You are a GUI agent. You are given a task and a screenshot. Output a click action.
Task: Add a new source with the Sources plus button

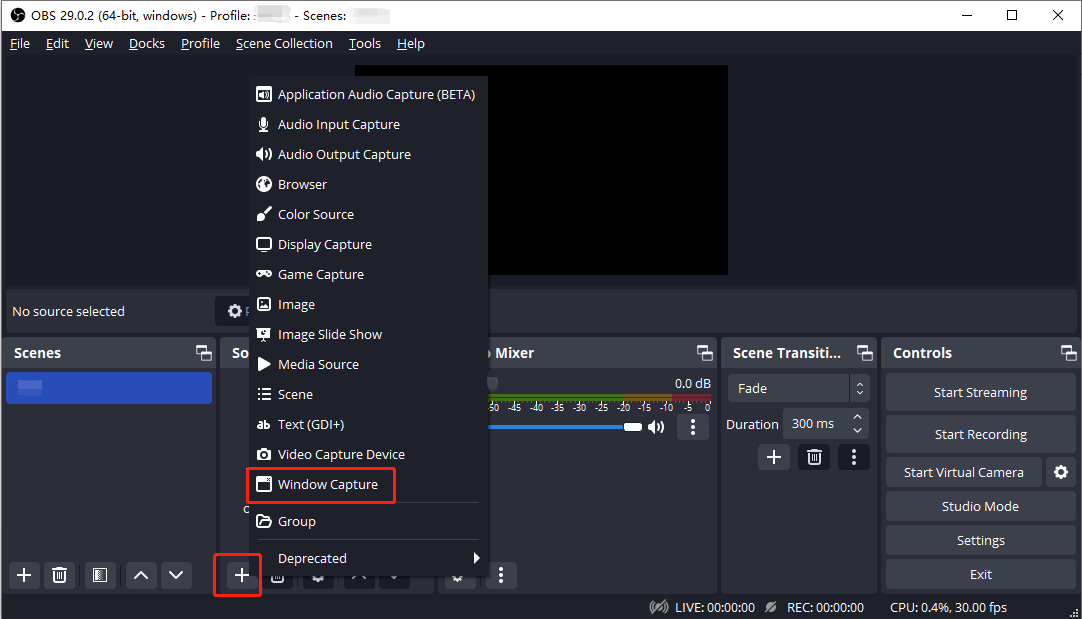pos(242,575)
